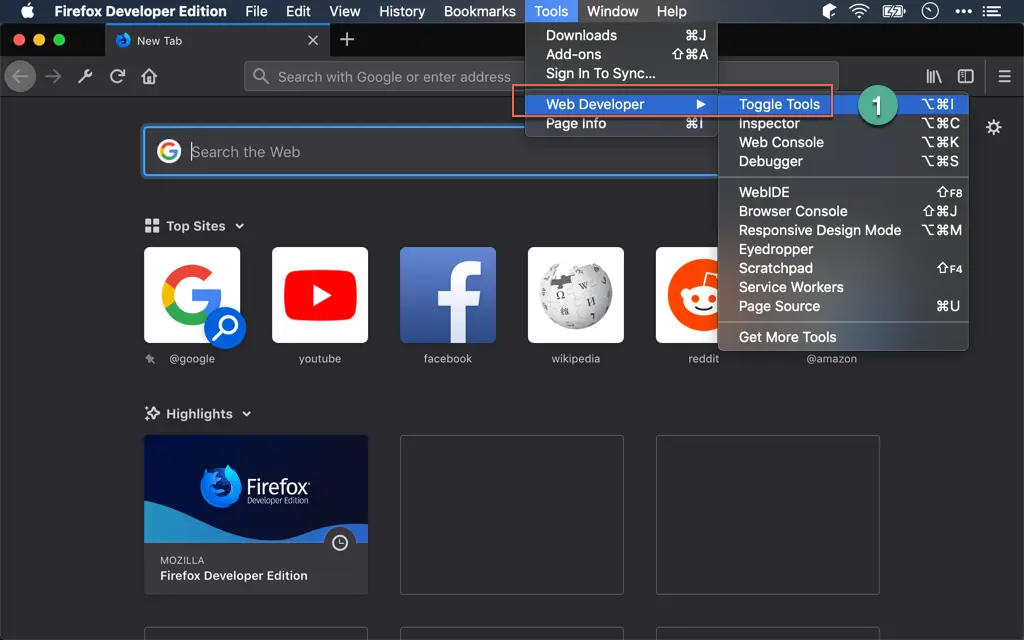
Task: Select Eyedropper from Web Developer menu
Action: 776,249
